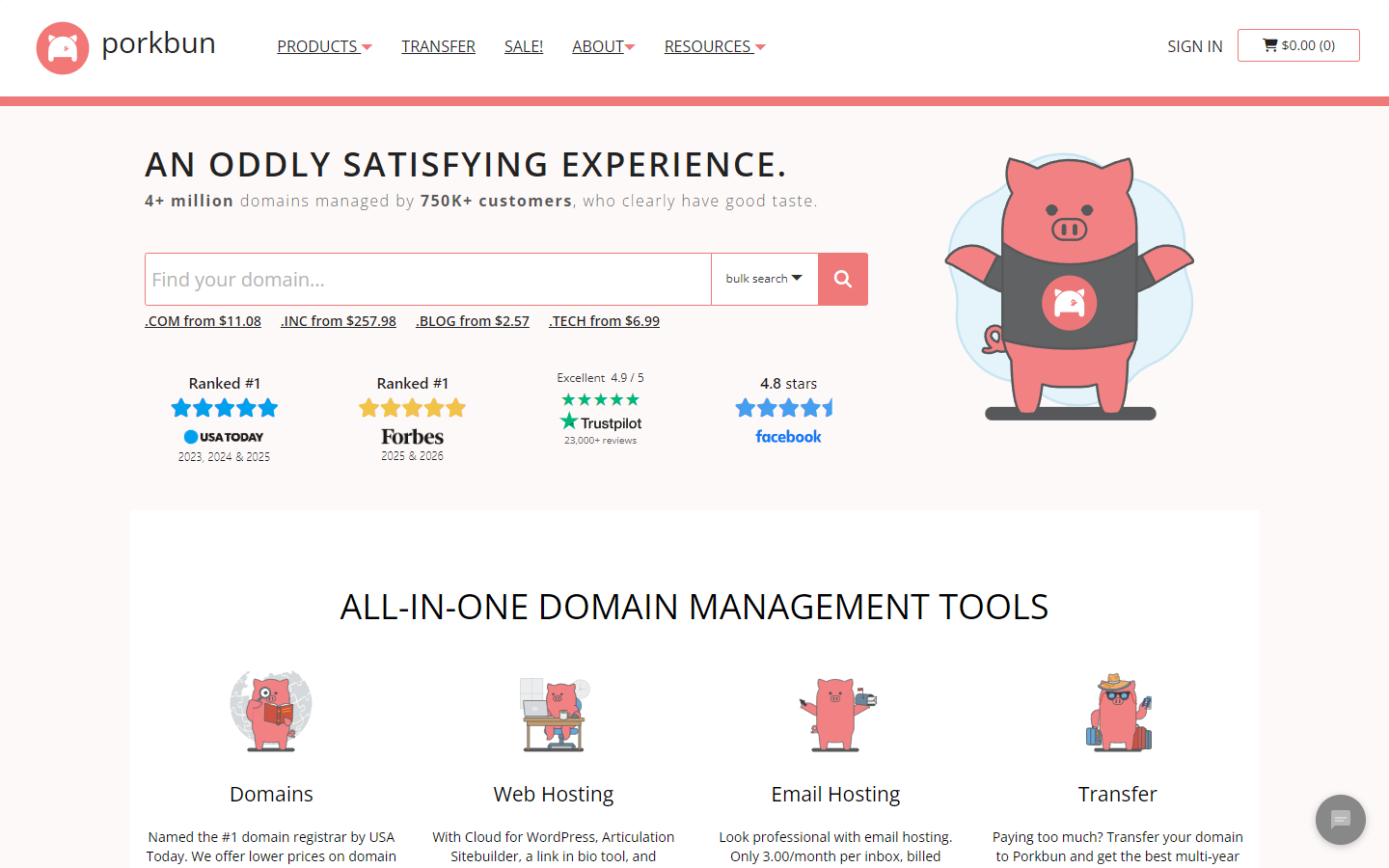Go to the Transfer page
This screenshot has height=868, width=1389.
[x=438, y=46]
